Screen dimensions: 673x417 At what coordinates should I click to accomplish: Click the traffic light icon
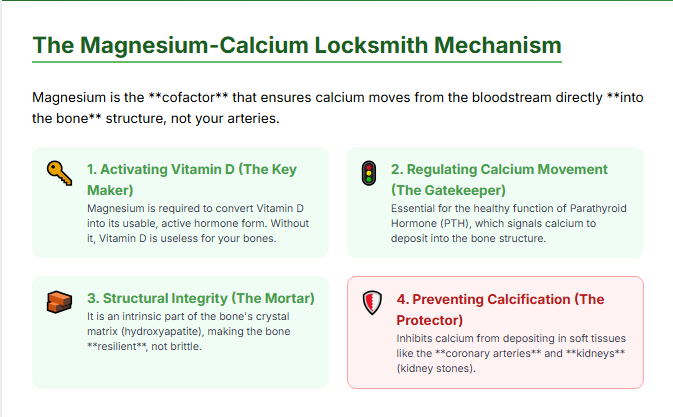pos(367,173)
